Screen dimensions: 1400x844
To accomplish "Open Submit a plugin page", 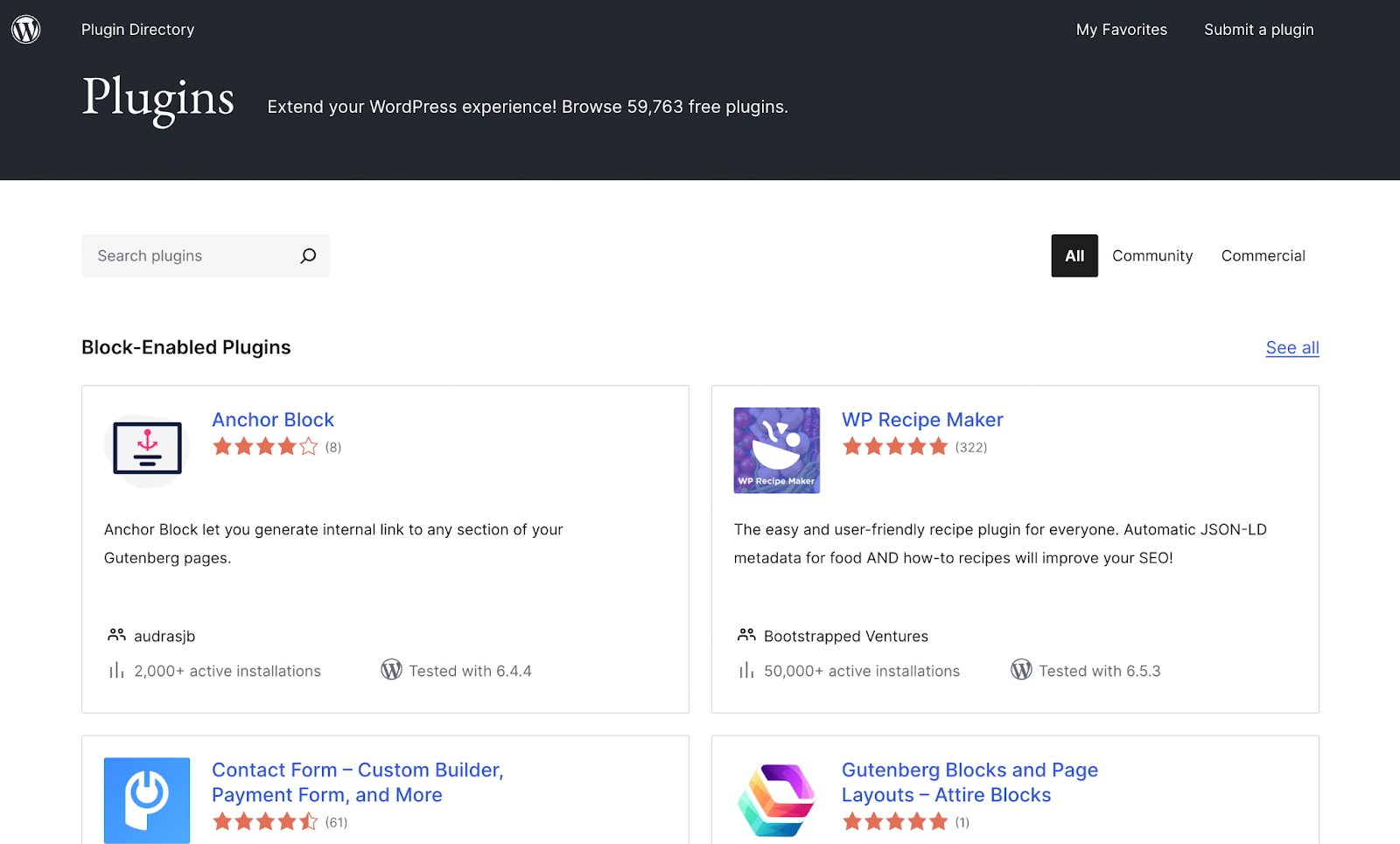I will (x=1258, y=30).
